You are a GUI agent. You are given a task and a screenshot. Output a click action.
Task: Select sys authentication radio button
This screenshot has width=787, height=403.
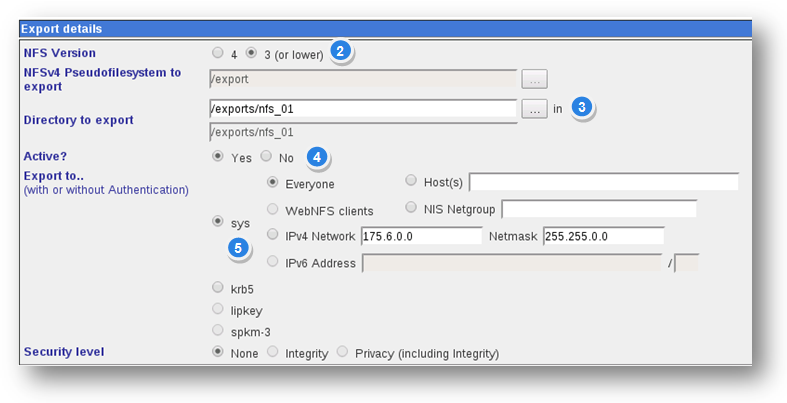[x=217, y=221]
